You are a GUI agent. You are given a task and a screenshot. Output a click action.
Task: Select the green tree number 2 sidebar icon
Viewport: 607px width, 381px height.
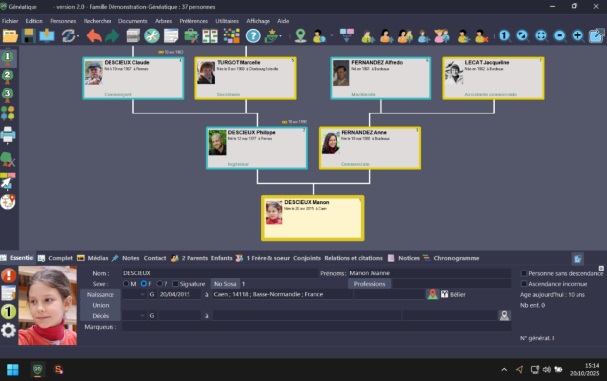point(7,76)
